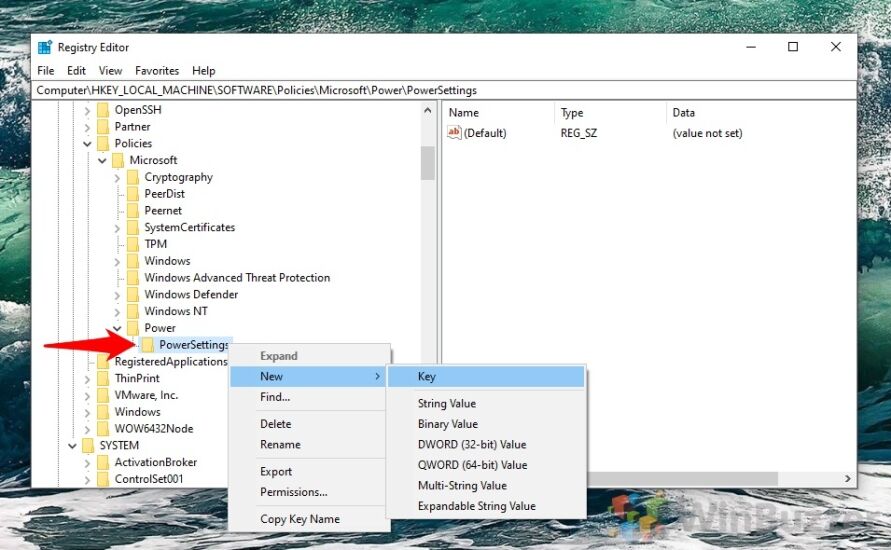Collapse the Policies key
891x550 pixels.
[87, 144]
